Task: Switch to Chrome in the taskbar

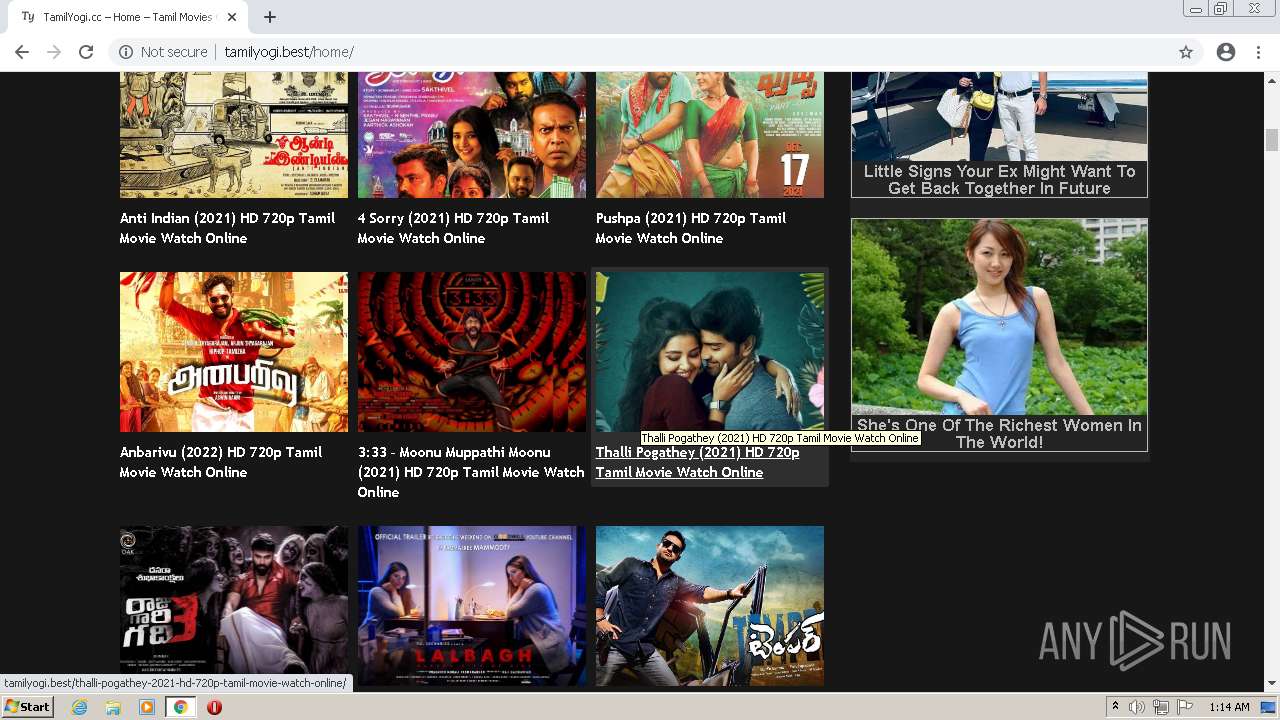Action: click(x=181, y=707)
